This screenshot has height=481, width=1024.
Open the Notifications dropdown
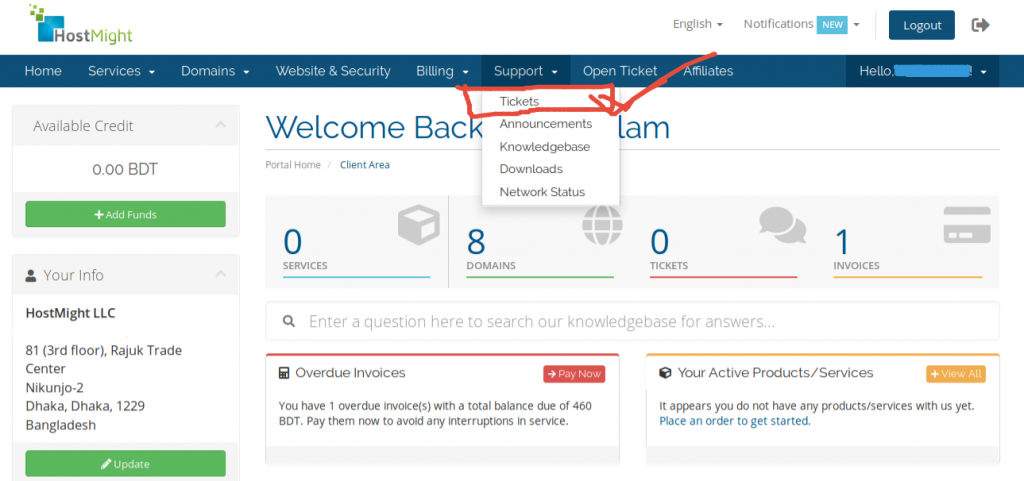(x=801, y=24)
